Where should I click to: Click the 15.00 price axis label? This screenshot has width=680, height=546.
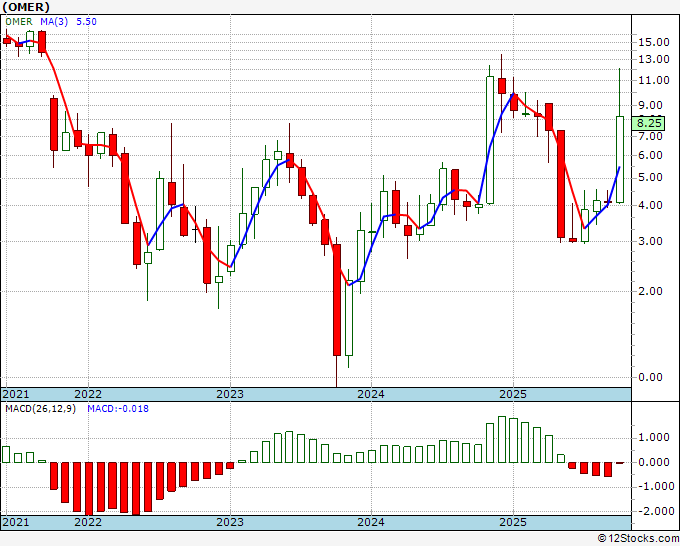[654, 43]
